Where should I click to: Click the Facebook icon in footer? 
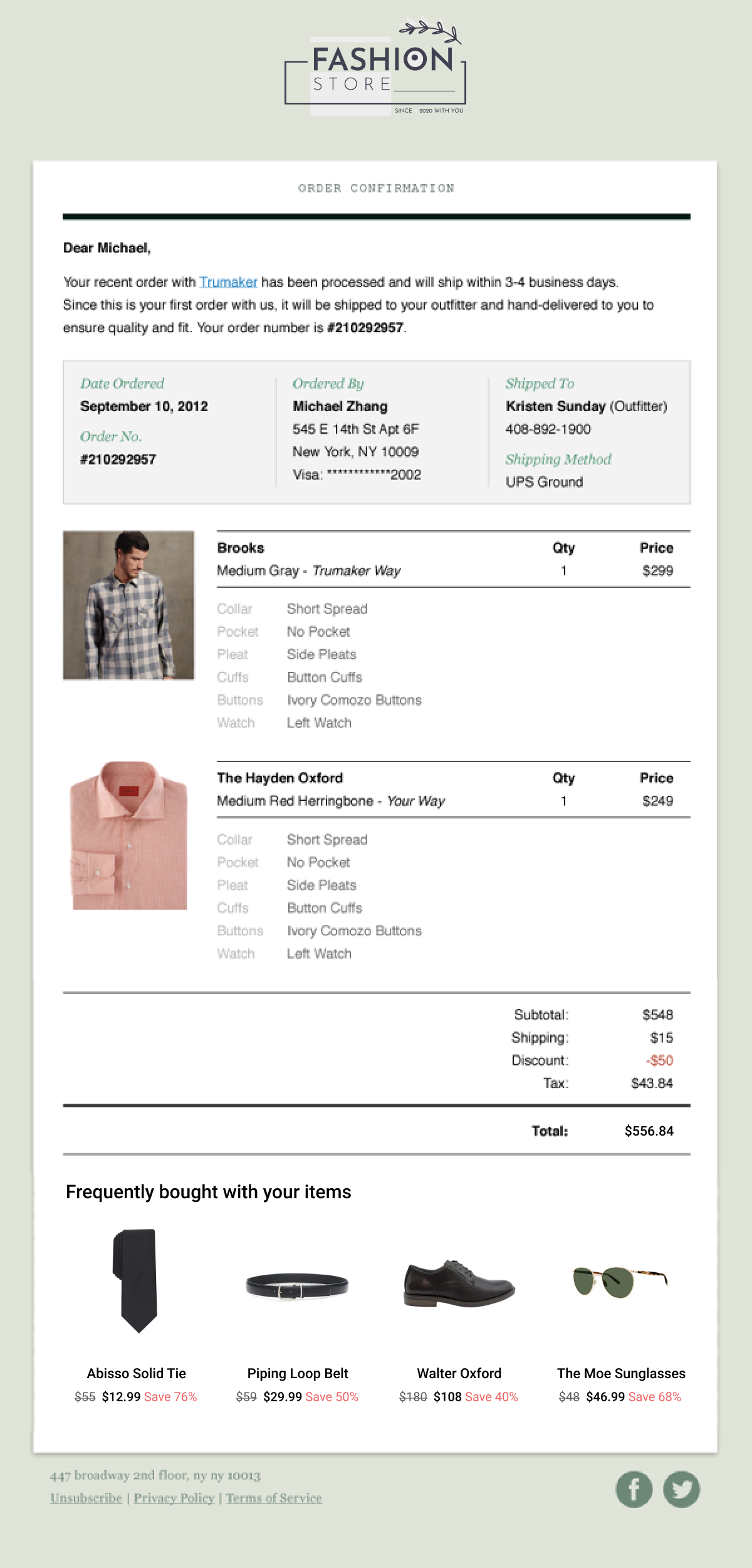pos(634,1489)
